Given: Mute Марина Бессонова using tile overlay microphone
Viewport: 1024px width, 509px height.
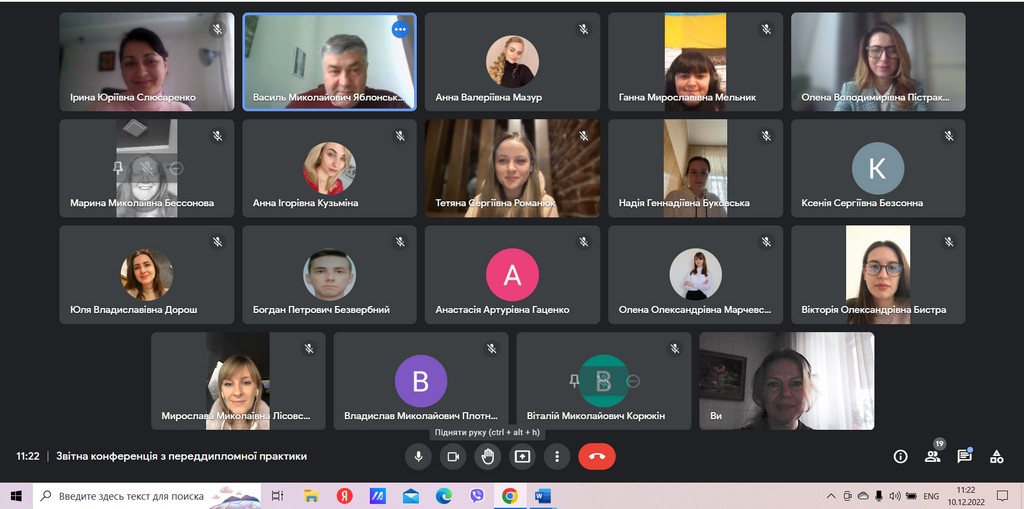Looking at the screenshot, I should pyautogui.click(x=147, y=168).
